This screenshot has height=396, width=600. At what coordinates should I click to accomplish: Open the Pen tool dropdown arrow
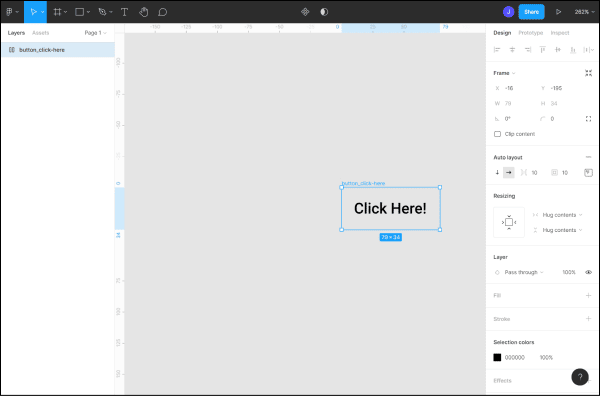point(111,12)
